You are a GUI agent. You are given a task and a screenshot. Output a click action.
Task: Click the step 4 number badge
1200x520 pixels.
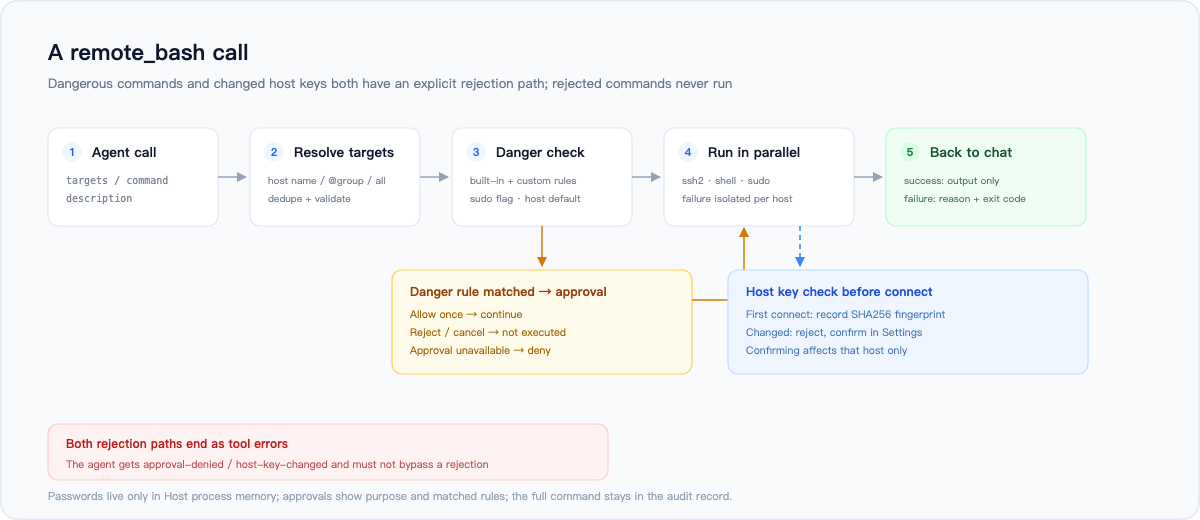click(687, 152)
